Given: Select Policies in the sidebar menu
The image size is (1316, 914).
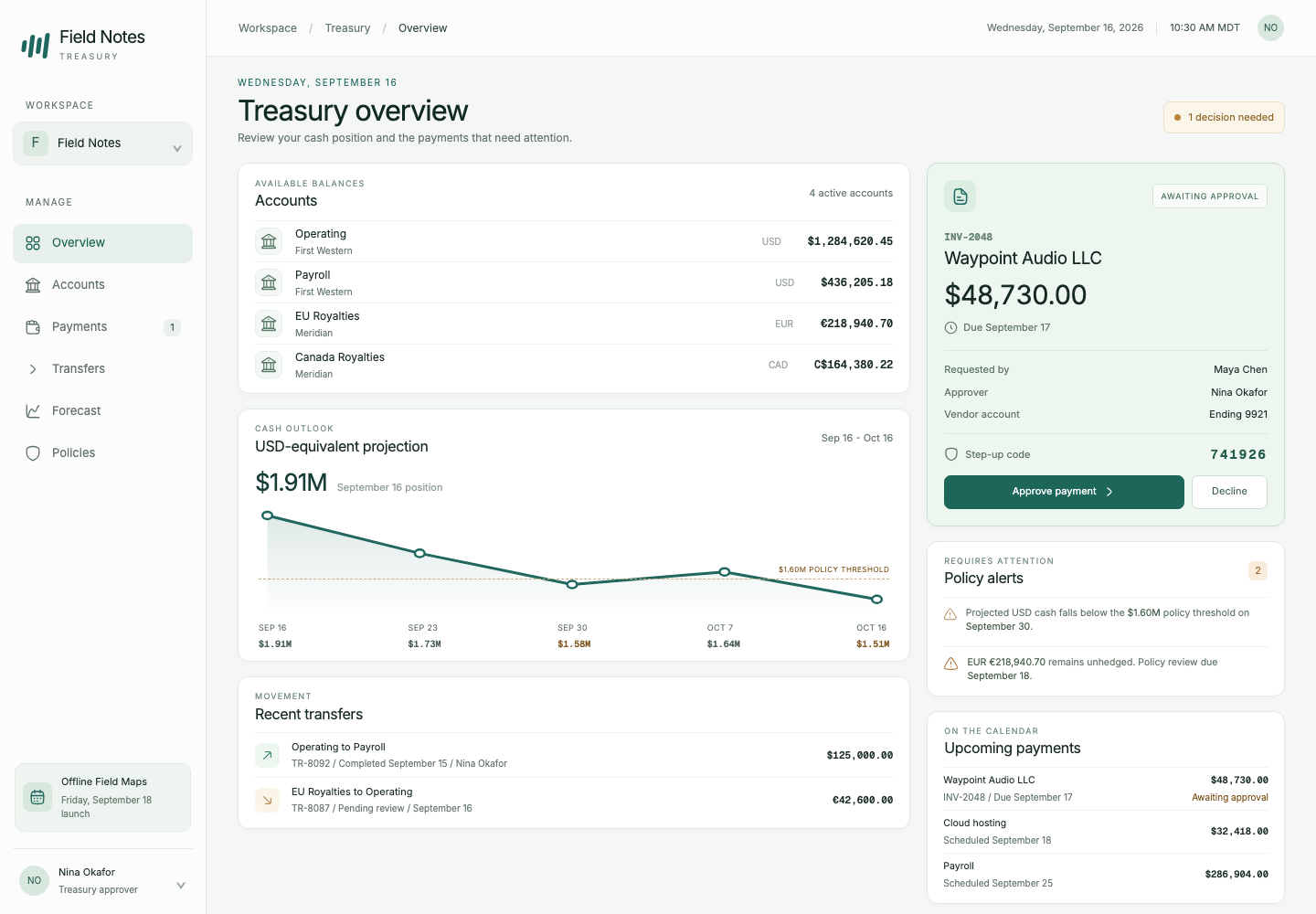Looking at the screenshot, I should (x=102, y=453).
